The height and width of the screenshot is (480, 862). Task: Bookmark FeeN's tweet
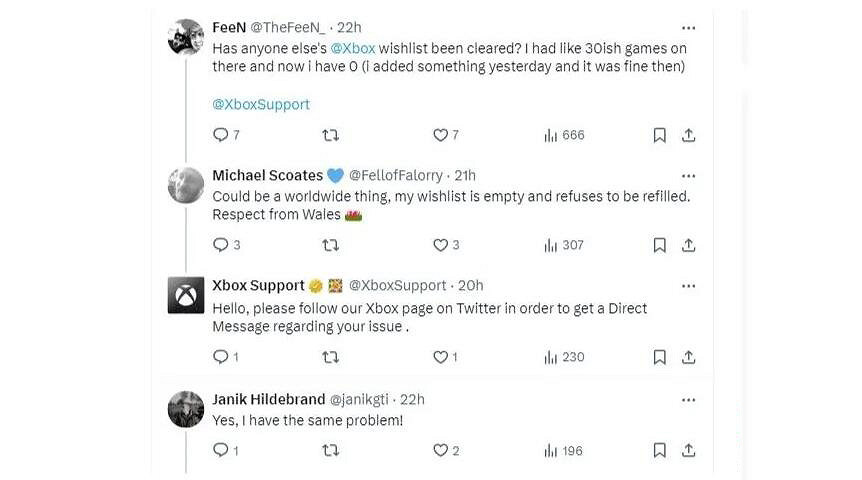pyautogui.click(x=660, y=135)
